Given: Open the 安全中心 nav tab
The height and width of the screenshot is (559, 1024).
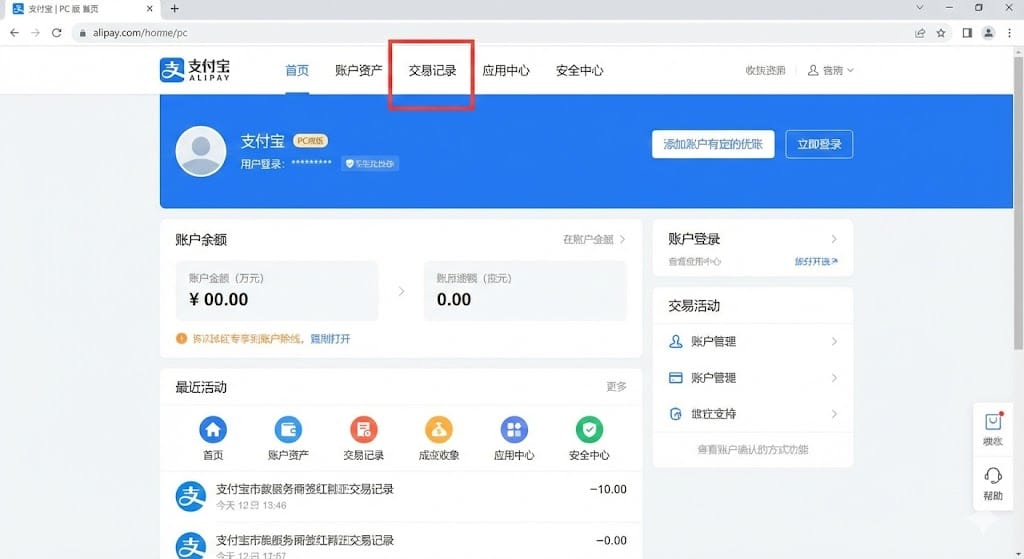Looking at the screenshot, I should pyautogui.click(x=580, y=71).
